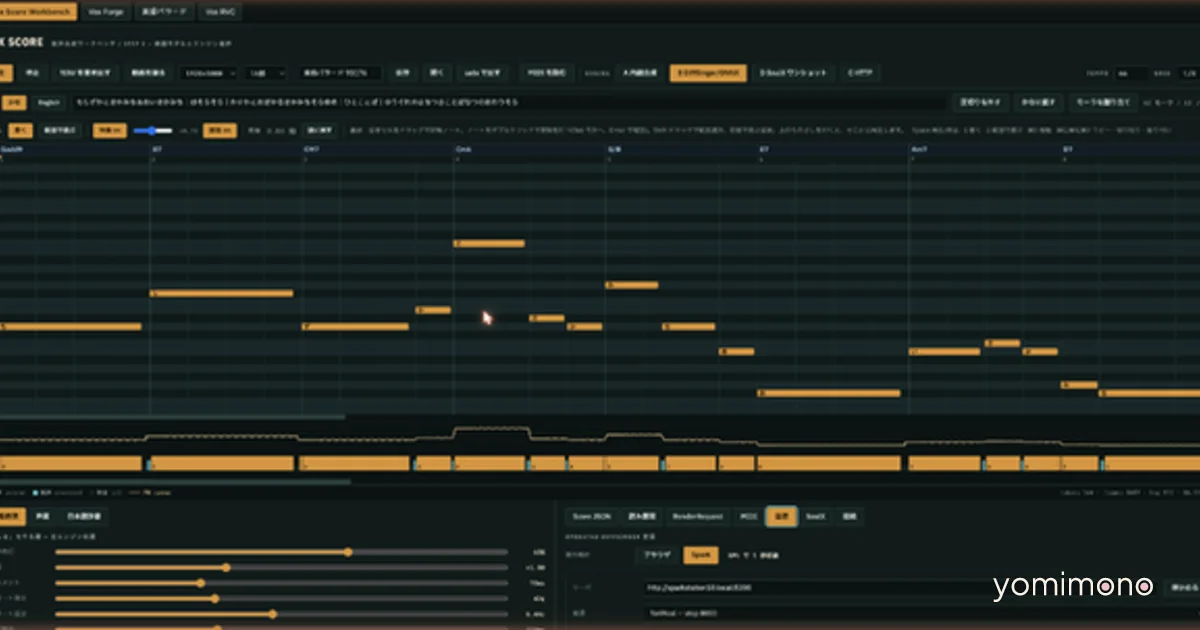Click the solo export button
The height and width of the screenshot is (630, 1200).
[x=483, y=73]
